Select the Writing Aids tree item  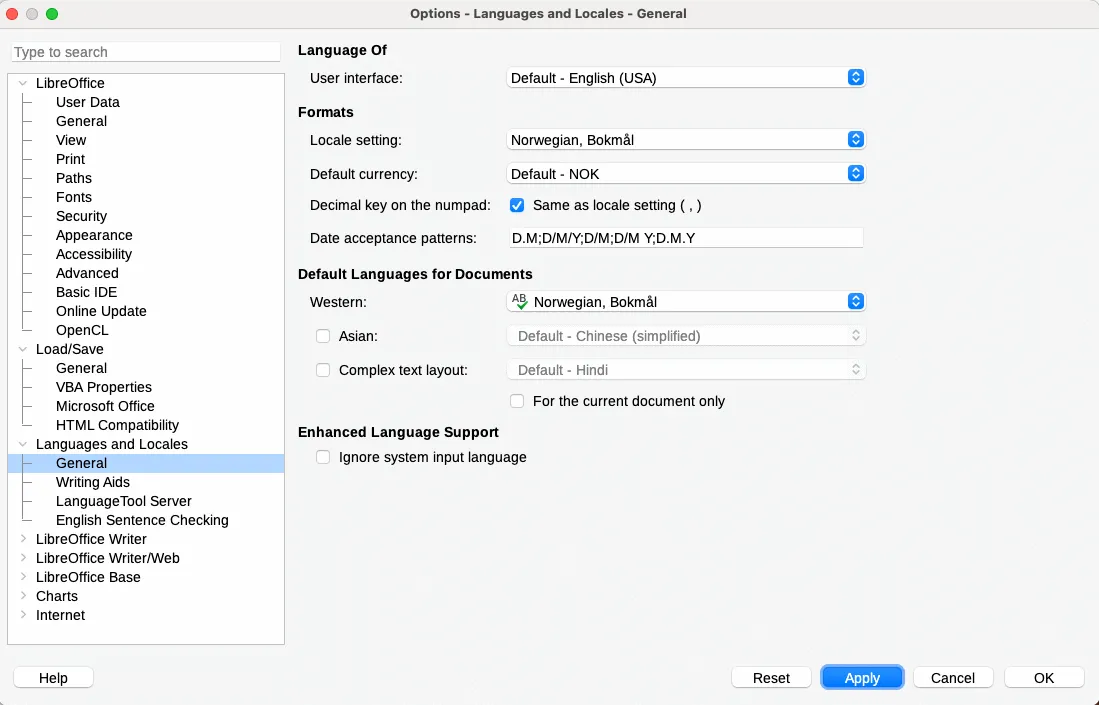point(93,482)
